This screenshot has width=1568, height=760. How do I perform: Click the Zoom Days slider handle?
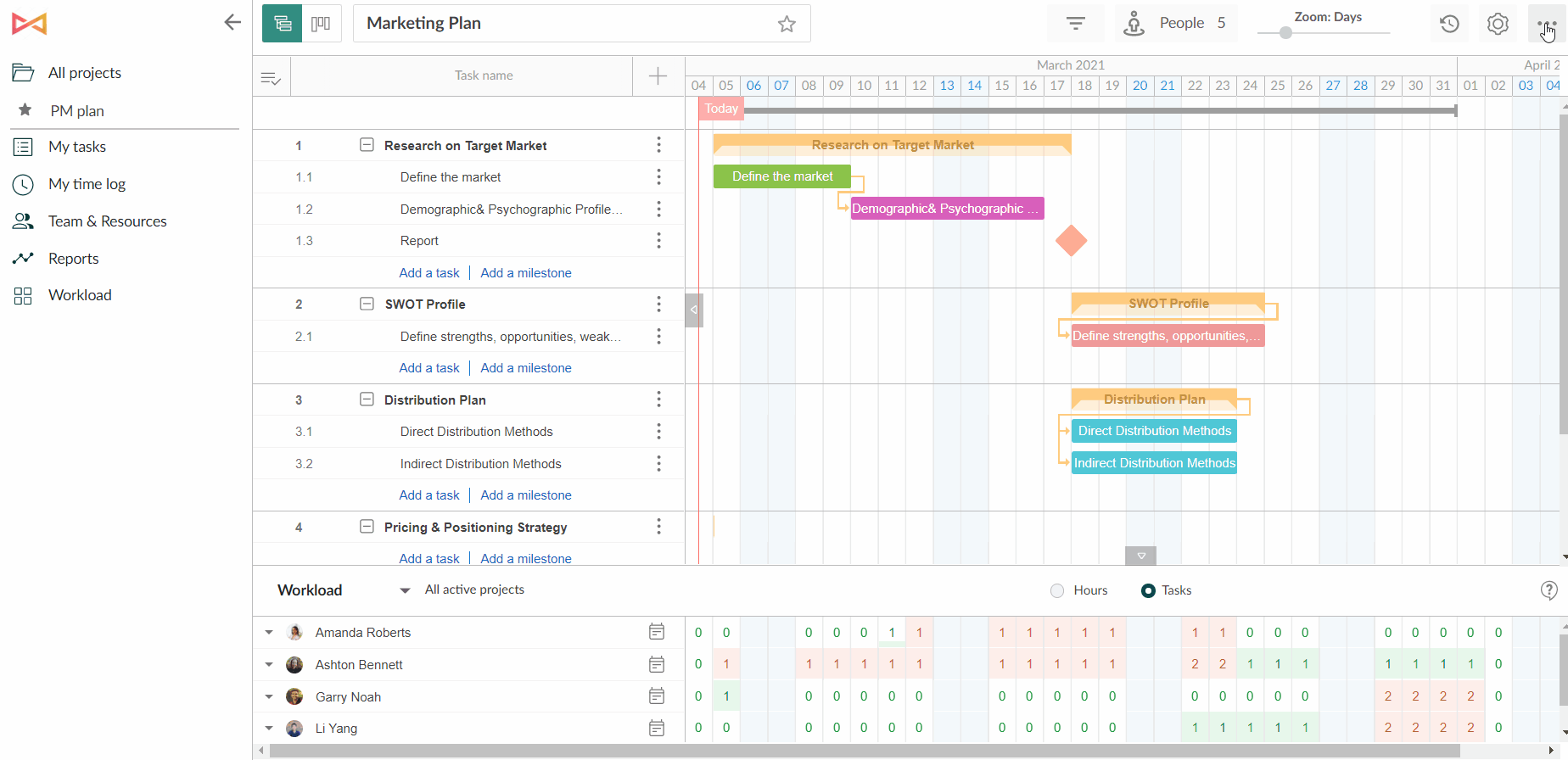click(x=1285, y=33)
